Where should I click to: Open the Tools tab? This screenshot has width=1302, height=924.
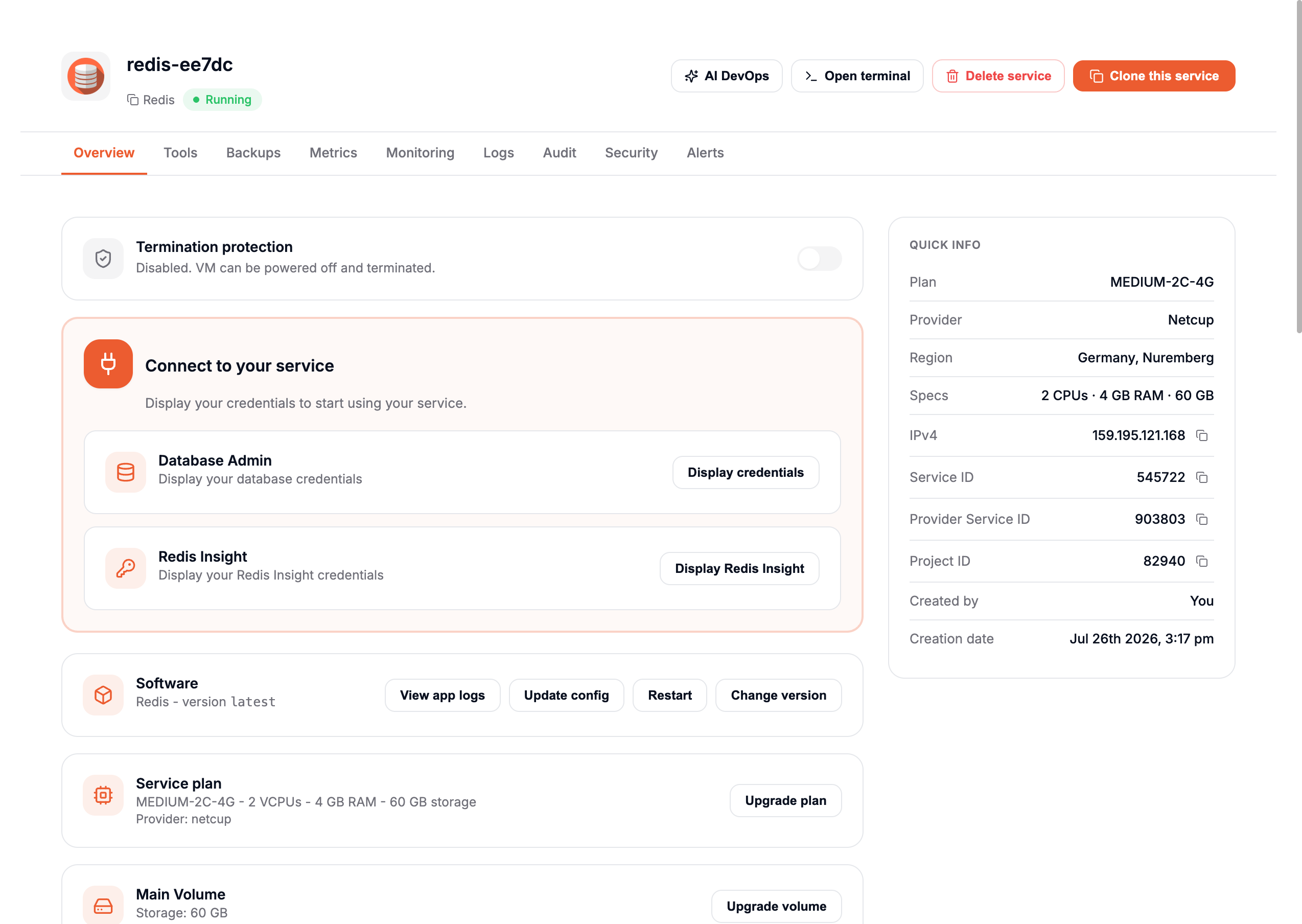tap(180, 153)
